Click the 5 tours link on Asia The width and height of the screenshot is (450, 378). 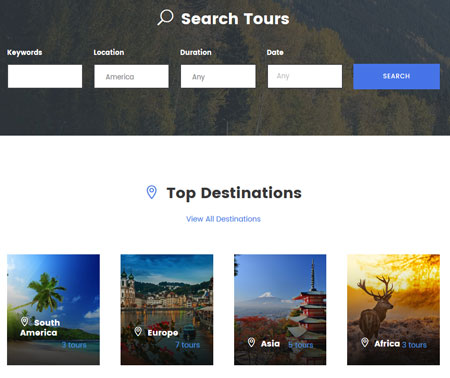click(301, 345)
